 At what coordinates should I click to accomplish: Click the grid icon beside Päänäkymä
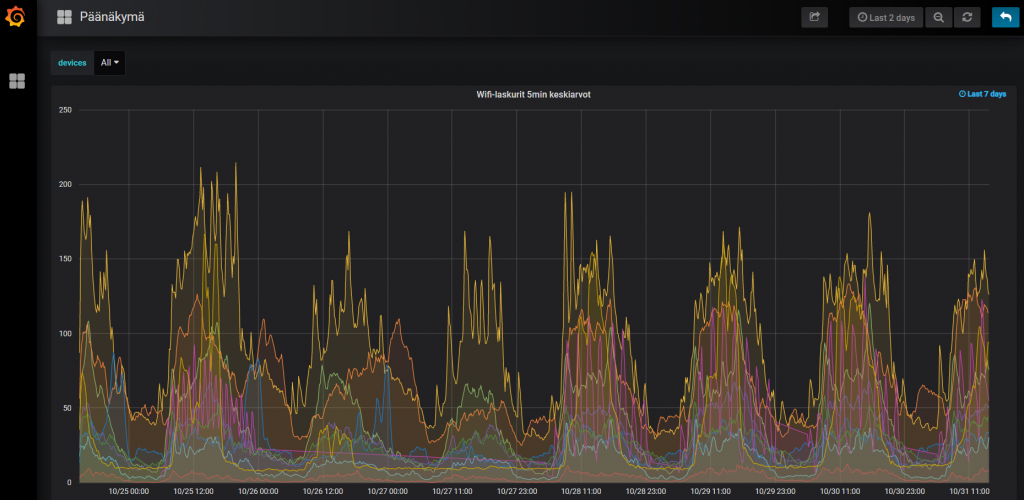click(x=65, y=17)
